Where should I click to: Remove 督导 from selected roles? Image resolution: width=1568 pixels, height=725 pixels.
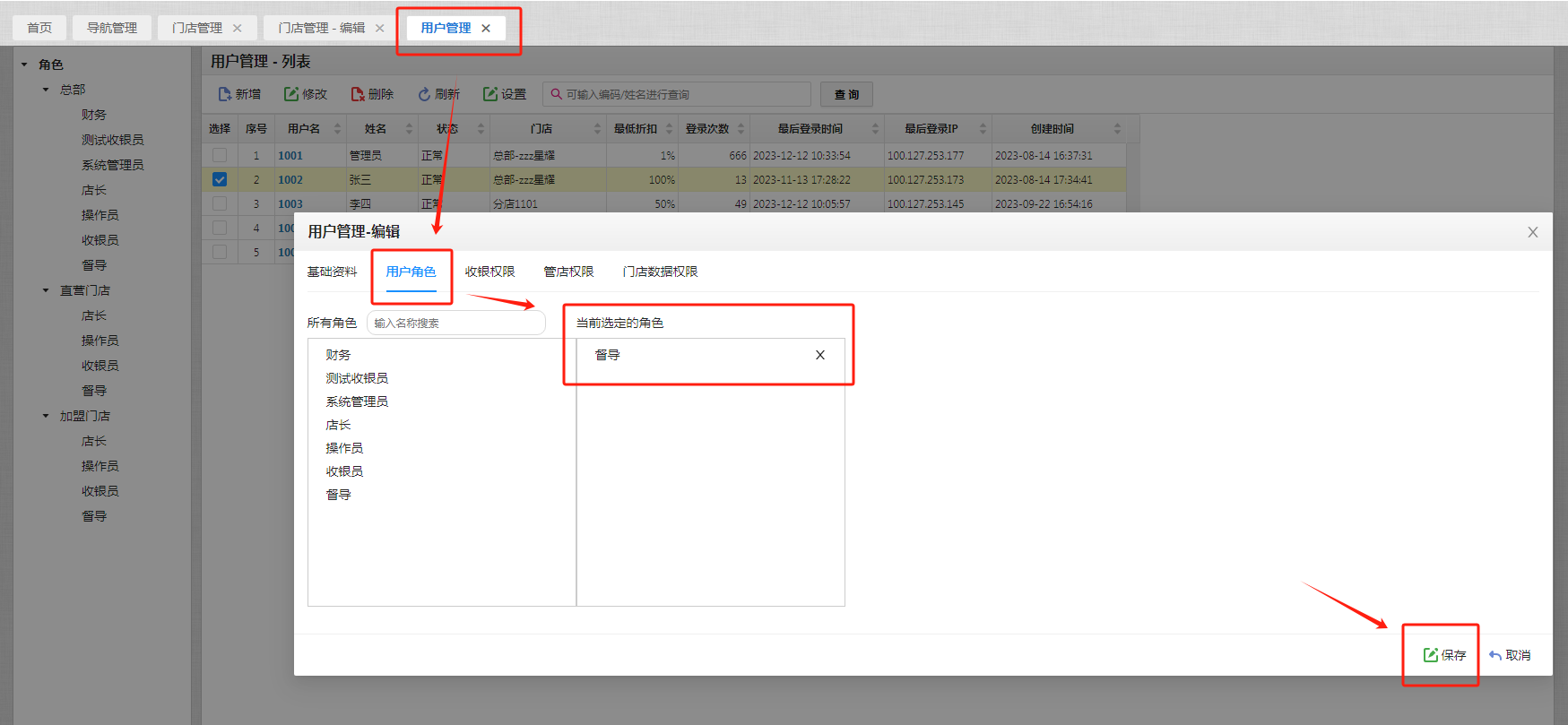click(820, 355)
